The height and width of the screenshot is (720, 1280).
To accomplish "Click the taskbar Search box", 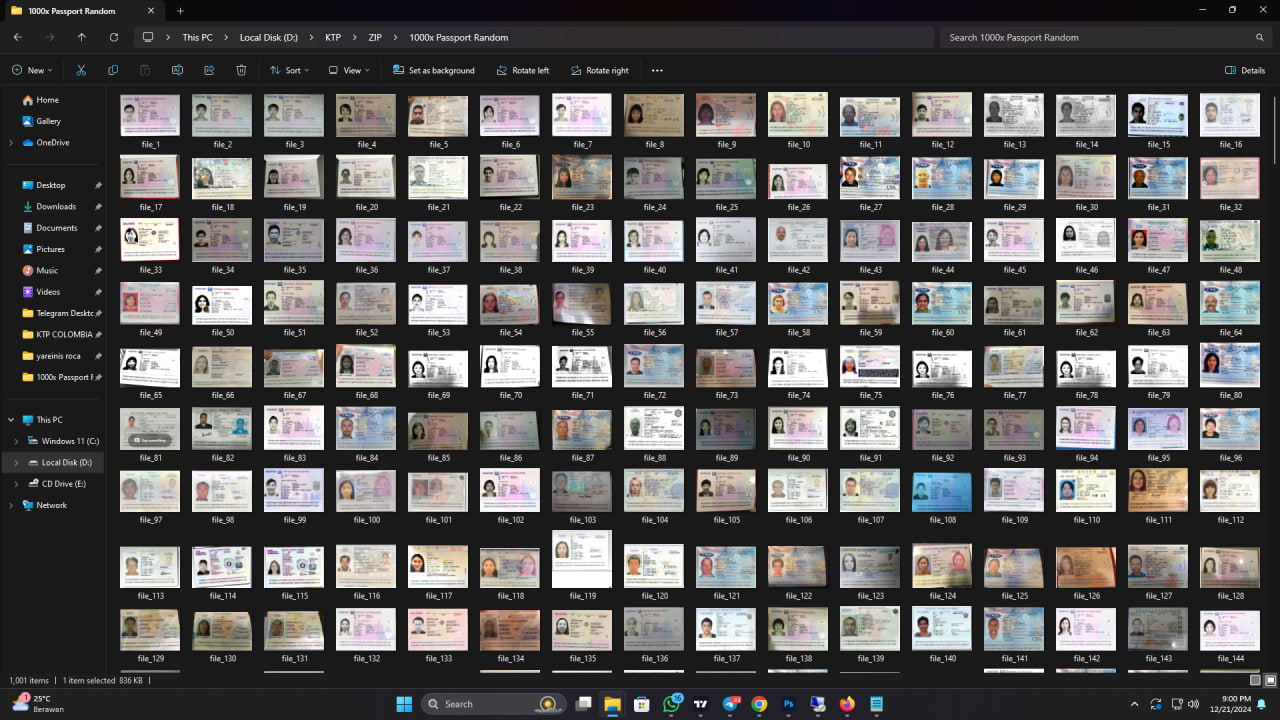I will 494,704.
